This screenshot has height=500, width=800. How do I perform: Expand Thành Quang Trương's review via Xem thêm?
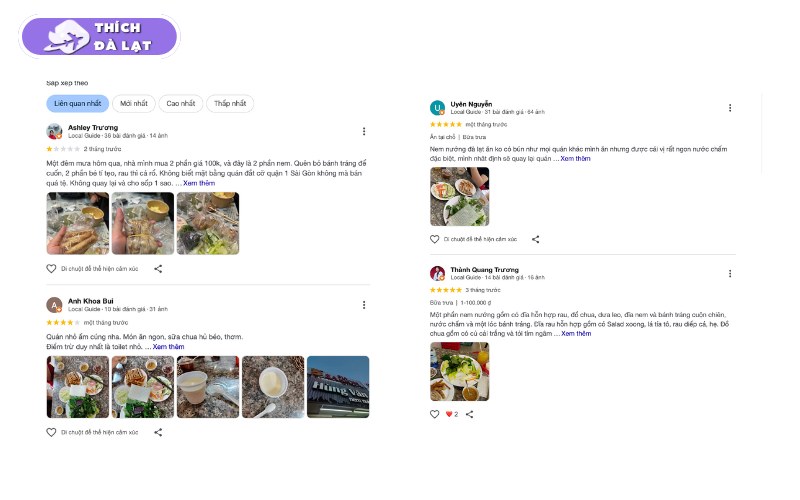point(576,334)
